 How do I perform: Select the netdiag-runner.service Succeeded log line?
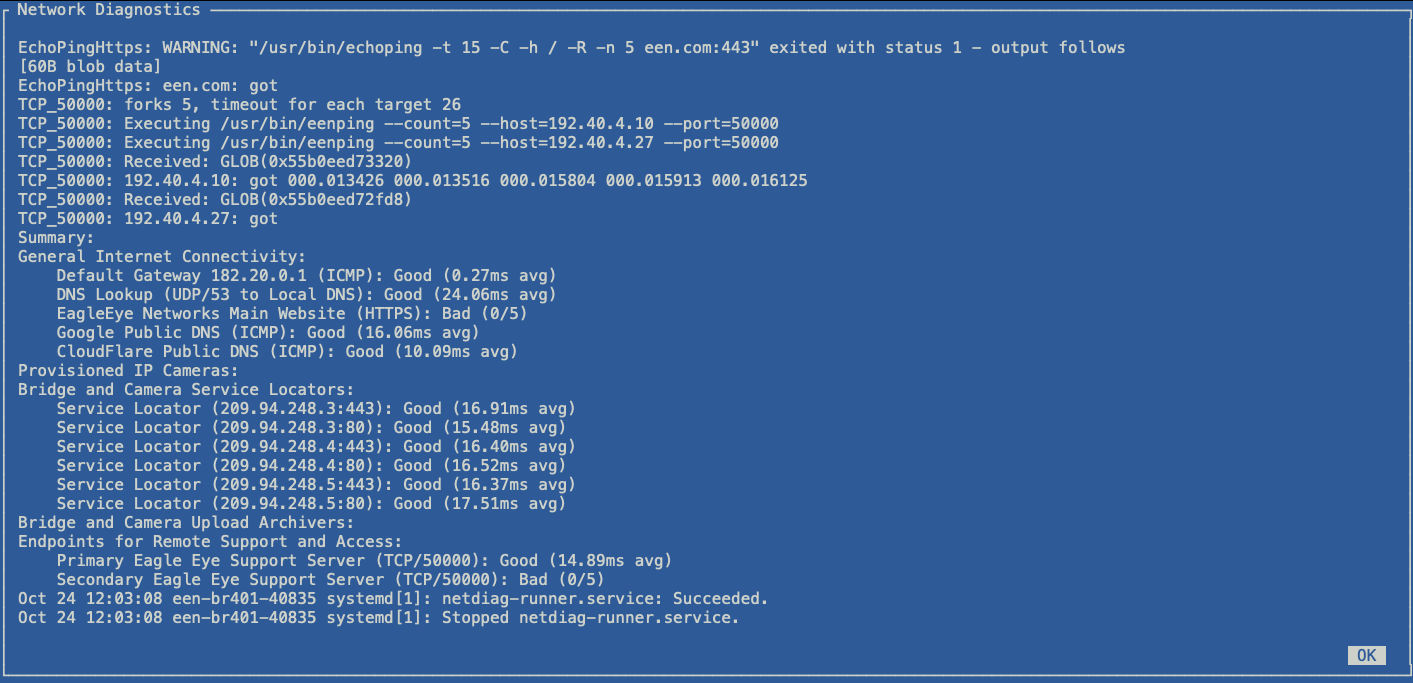393,599
